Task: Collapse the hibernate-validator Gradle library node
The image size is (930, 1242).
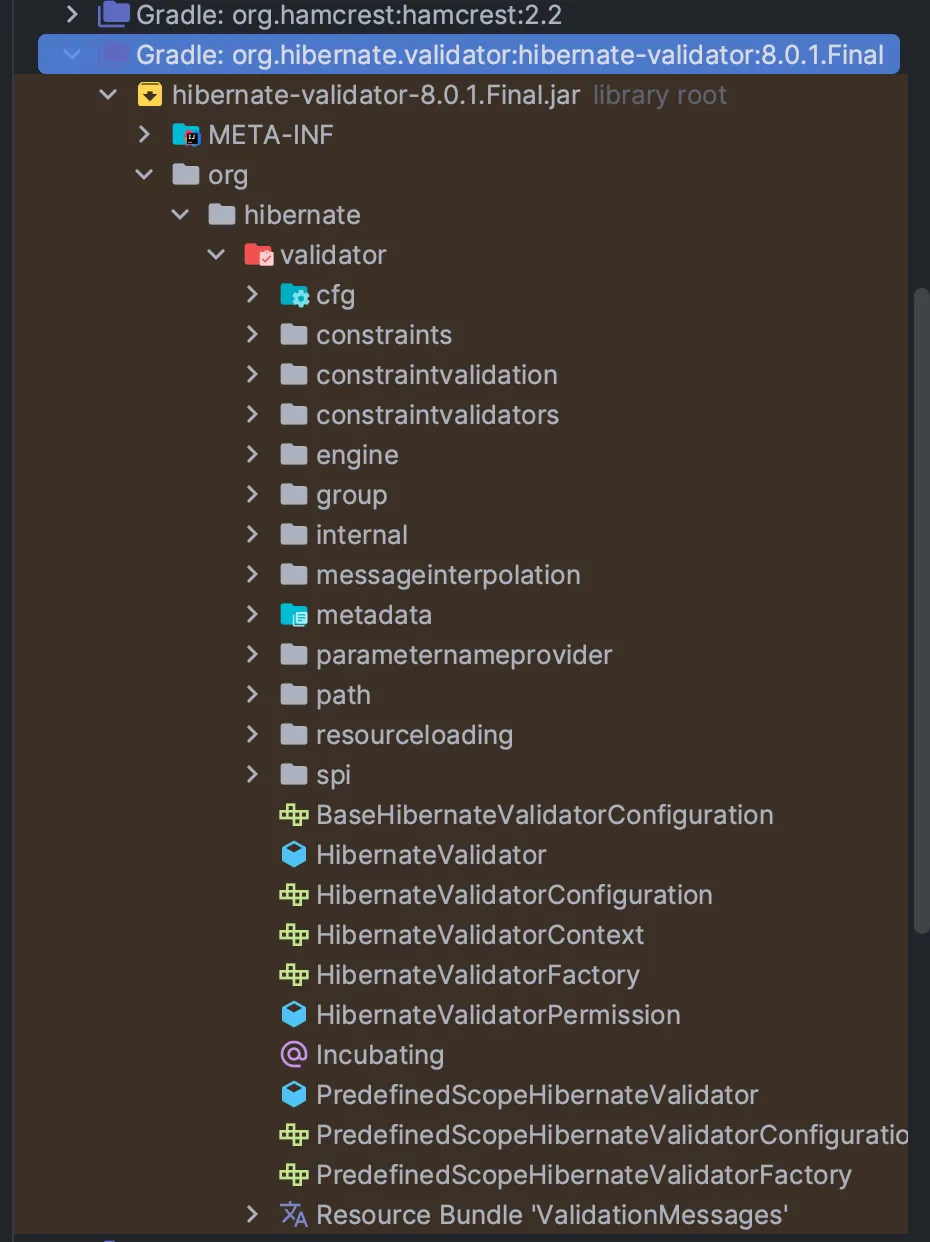Action: click(x=71, y=54)
